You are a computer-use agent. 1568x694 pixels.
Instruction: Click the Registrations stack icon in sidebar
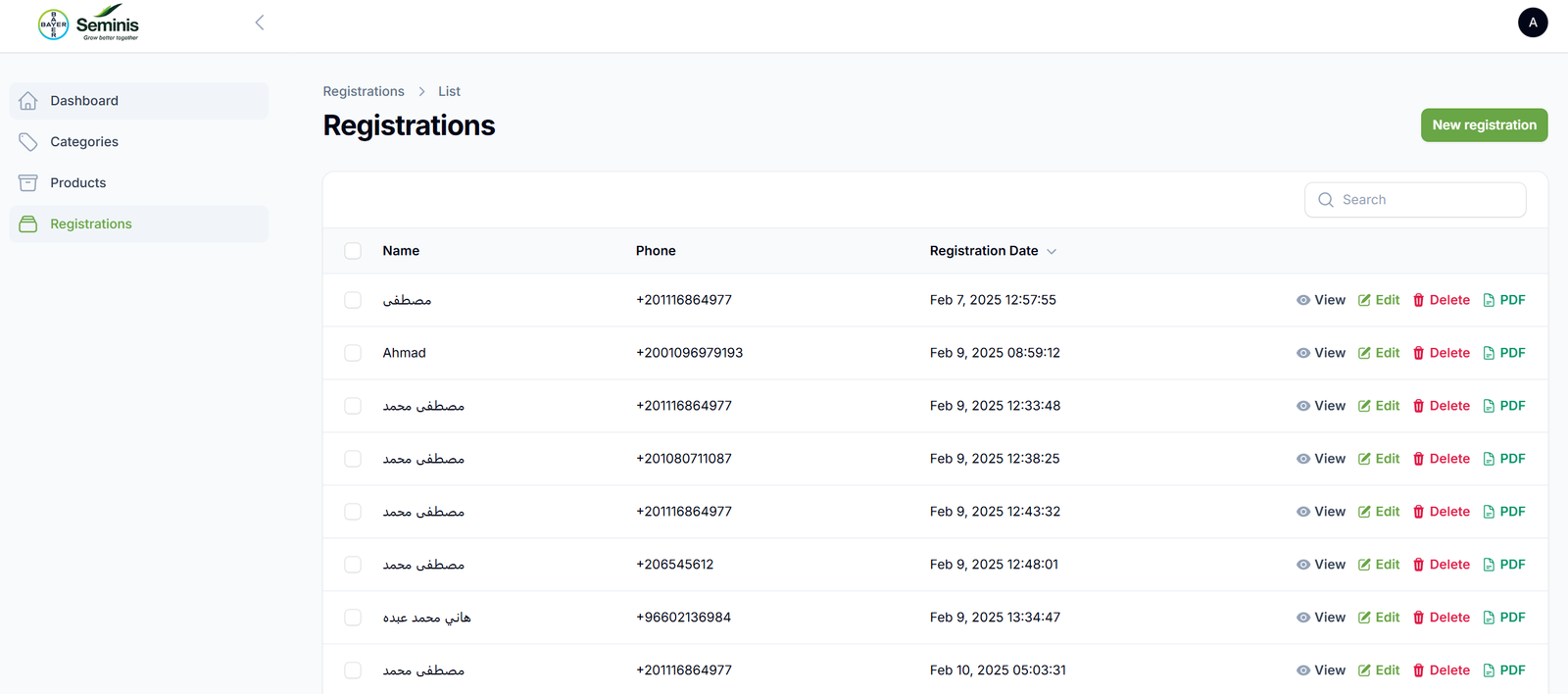tap(28, 224)
